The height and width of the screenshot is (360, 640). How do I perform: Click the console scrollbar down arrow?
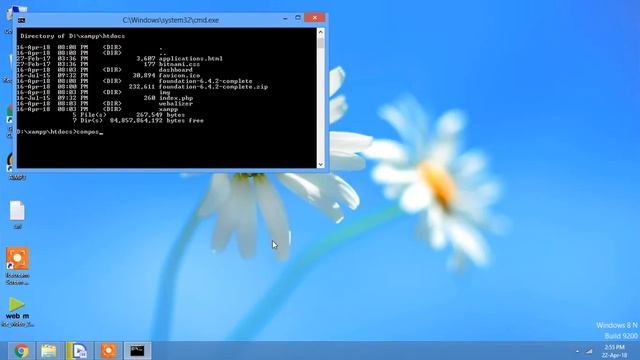pyautogui.click(x=321, y=164)
